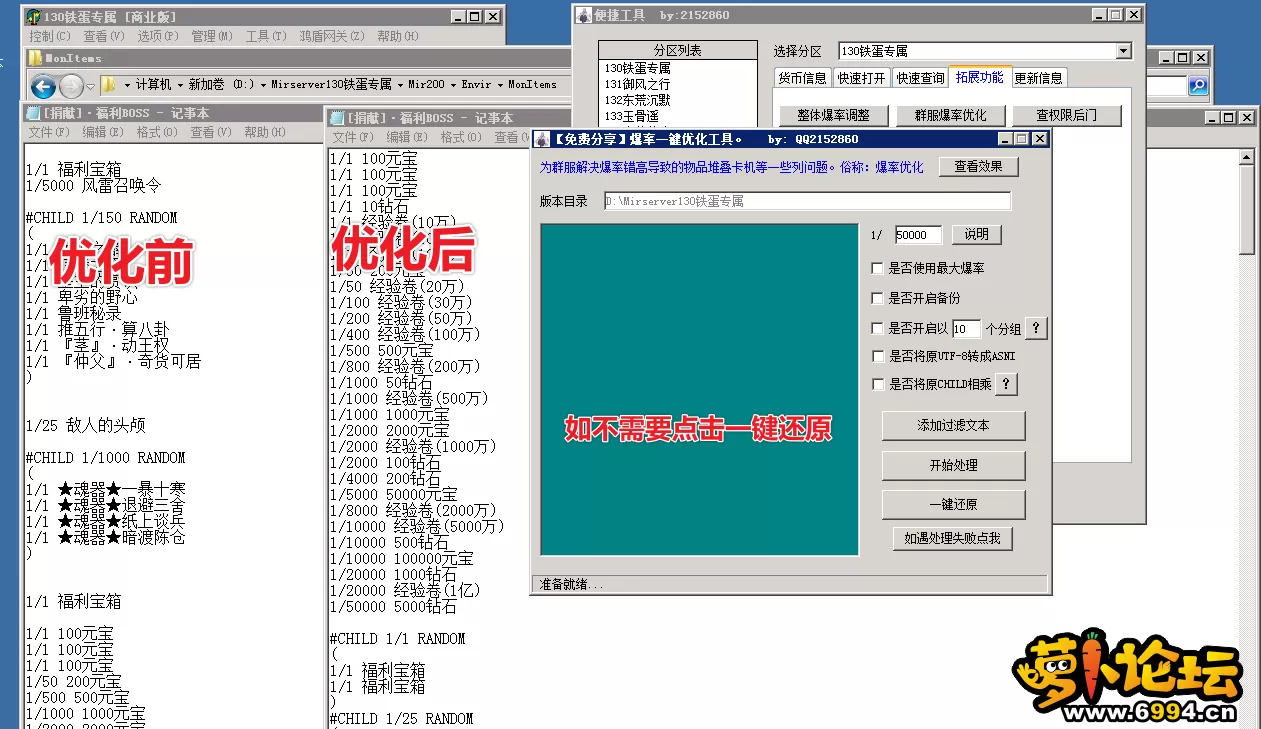This screenshot has height=729, width=1261.
Task: Enable 是否使用最大爆率 checkbox
Action: coord(878,268)
